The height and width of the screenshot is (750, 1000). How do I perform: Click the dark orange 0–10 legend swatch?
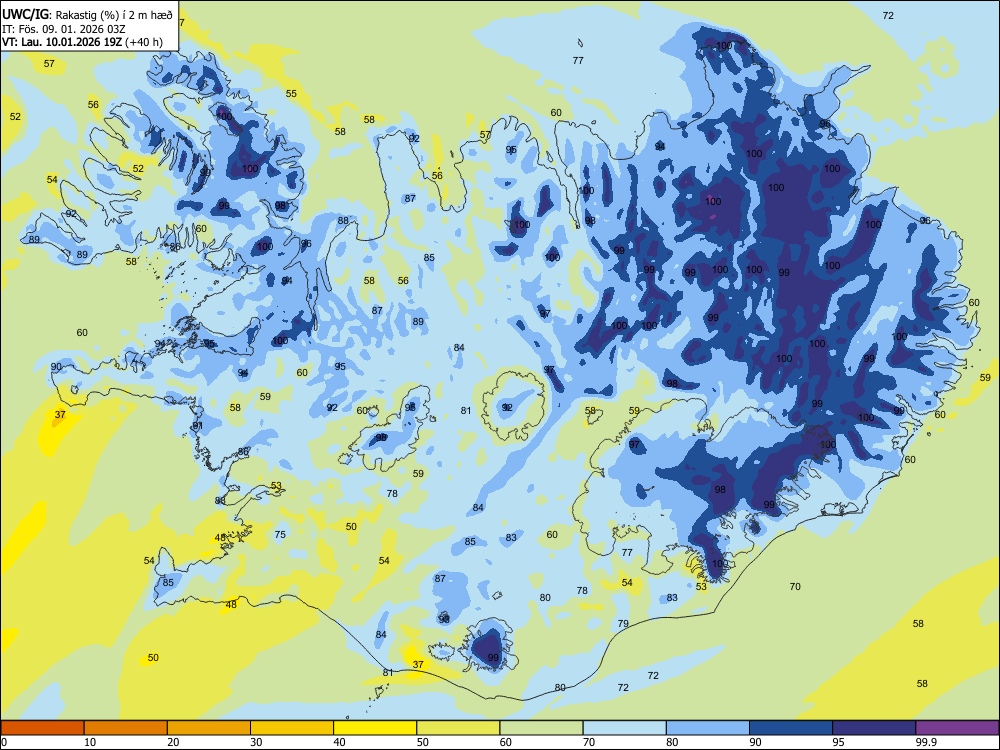pos(42,728)
